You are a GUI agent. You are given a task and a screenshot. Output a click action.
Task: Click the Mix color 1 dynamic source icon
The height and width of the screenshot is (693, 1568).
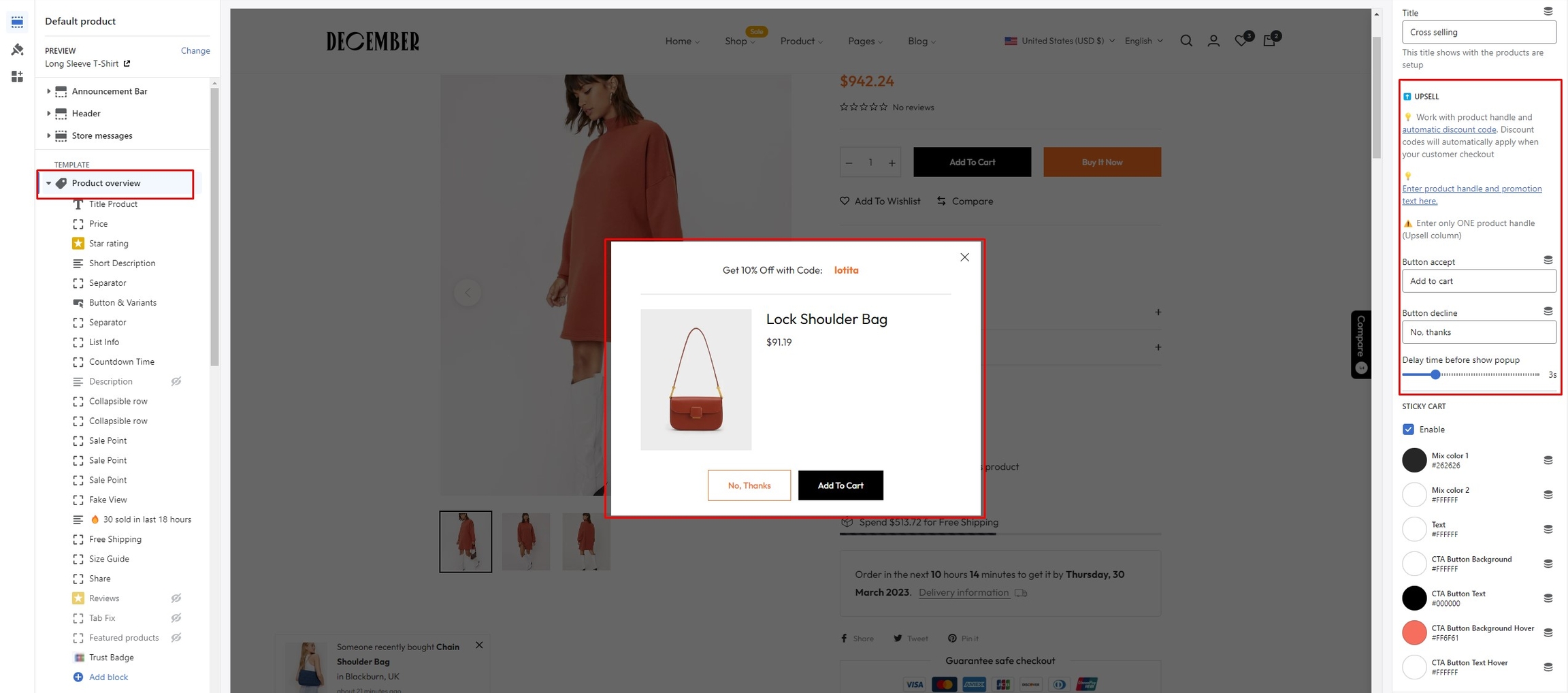1548,460
